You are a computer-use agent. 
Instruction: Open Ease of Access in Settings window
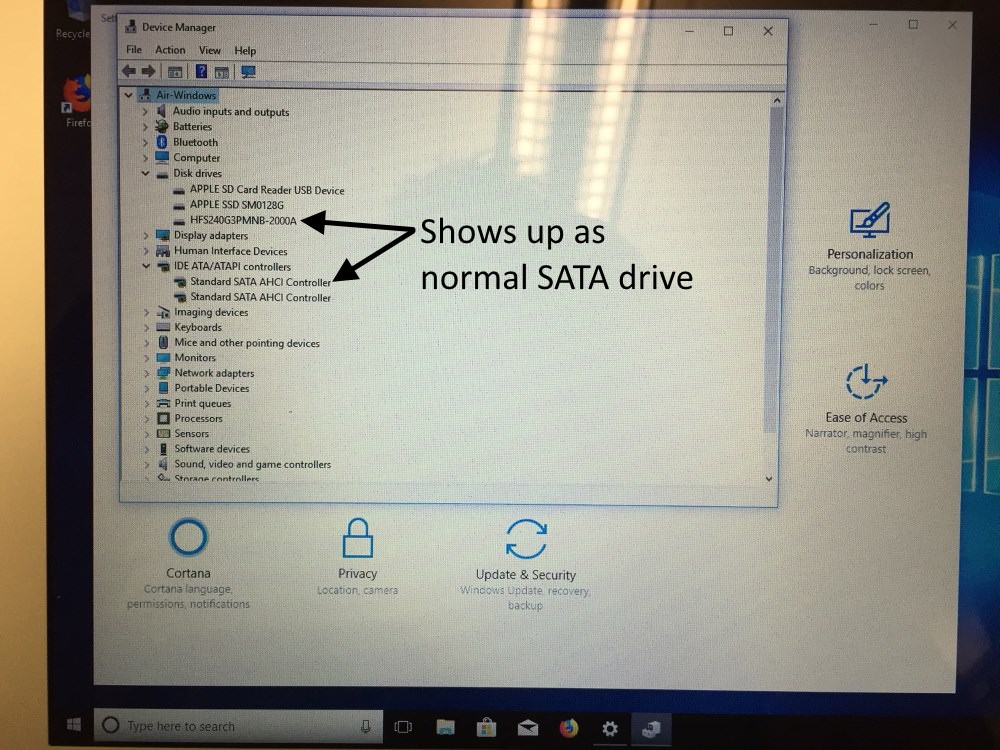click(x=866, y=409)
